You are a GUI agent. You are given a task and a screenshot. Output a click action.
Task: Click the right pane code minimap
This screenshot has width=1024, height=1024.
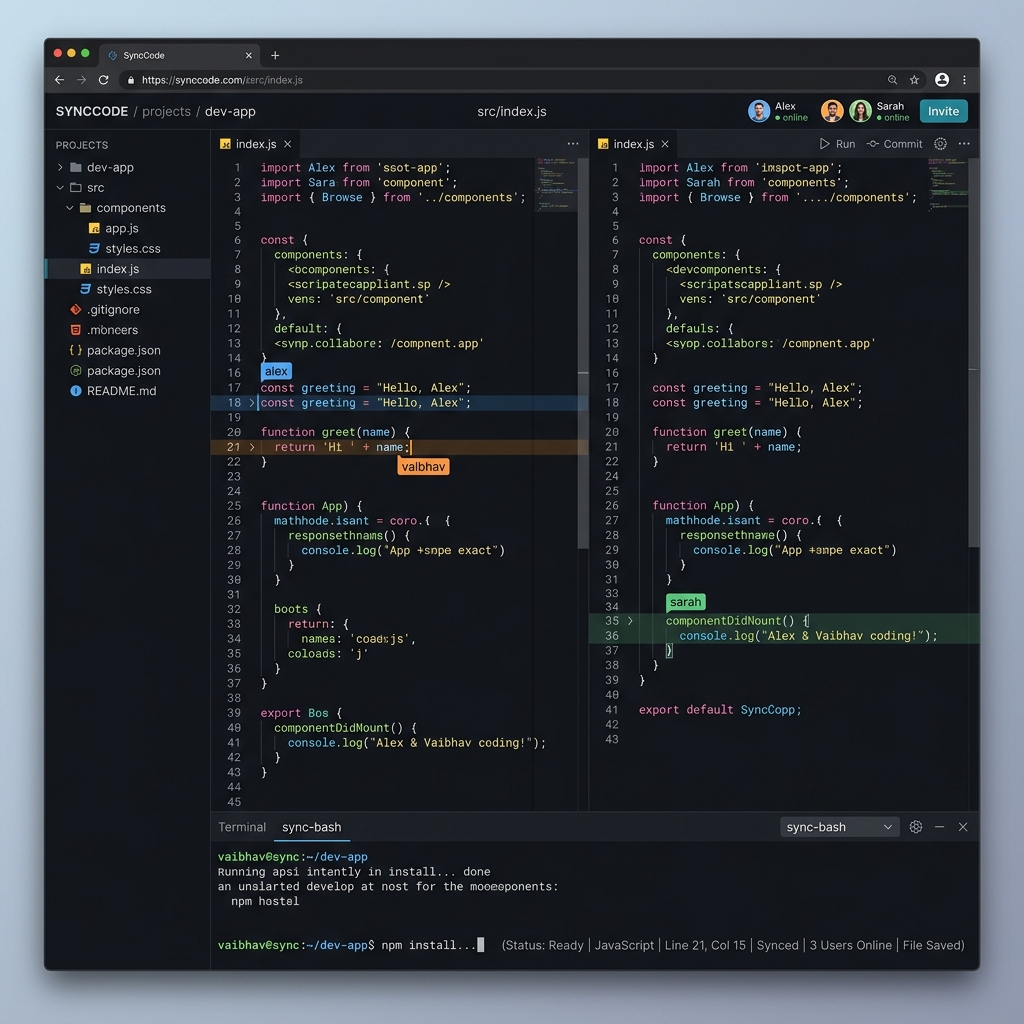point(947,184)
